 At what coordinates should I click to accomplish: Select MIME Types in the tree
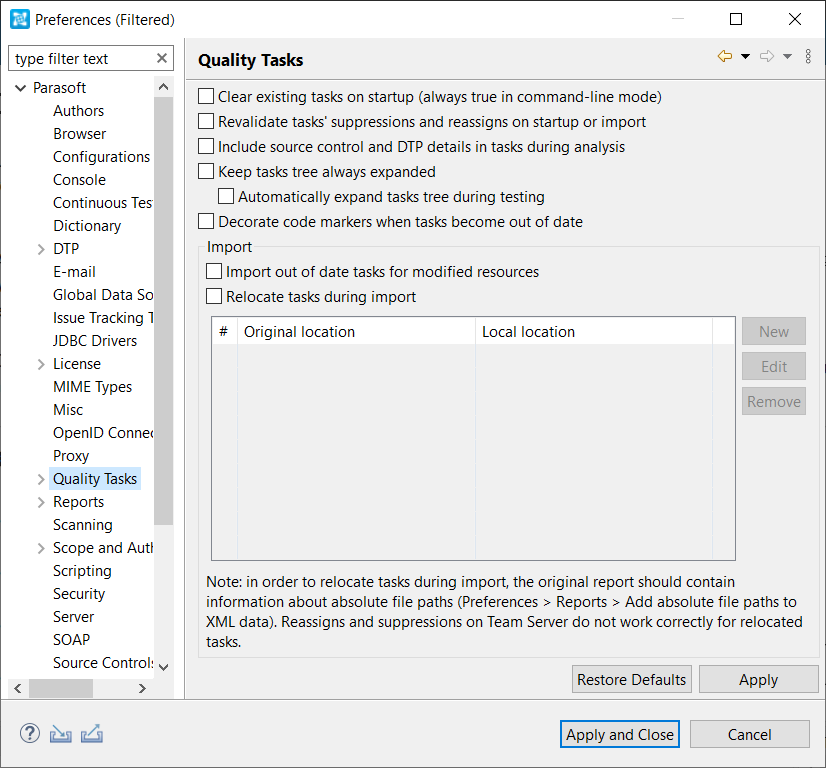pyautogui.click(x=92, y=387)
